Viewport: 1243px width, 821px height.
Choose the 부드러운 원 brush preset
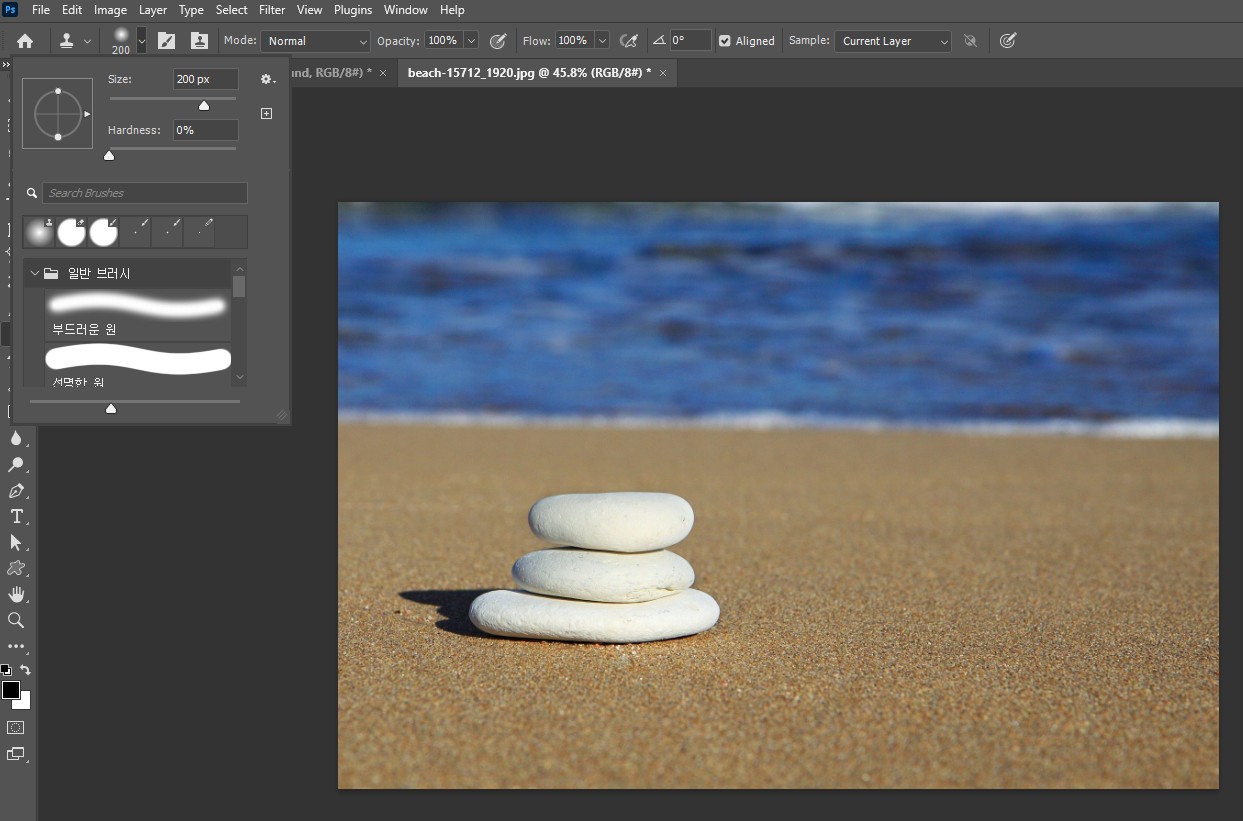(137, 314)
